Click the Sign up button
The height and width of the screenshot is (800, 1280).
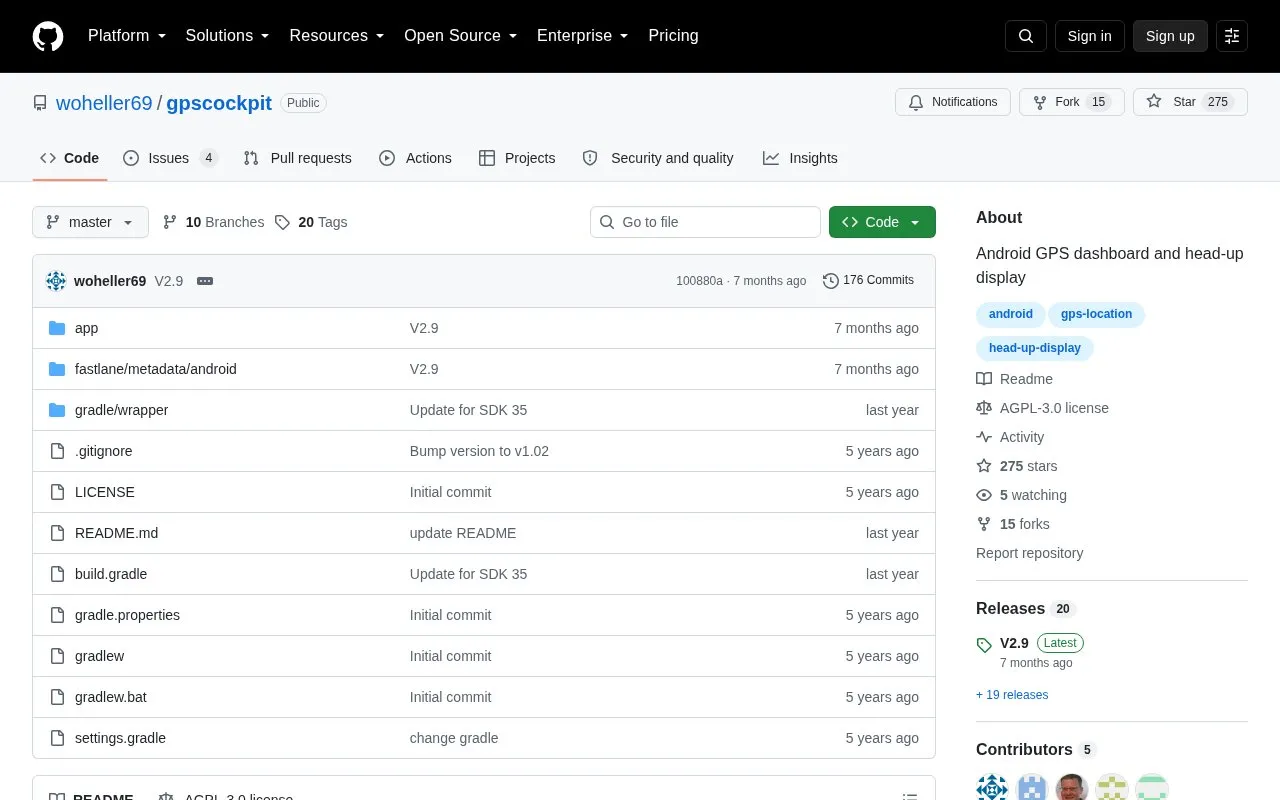coord(1170,36)
